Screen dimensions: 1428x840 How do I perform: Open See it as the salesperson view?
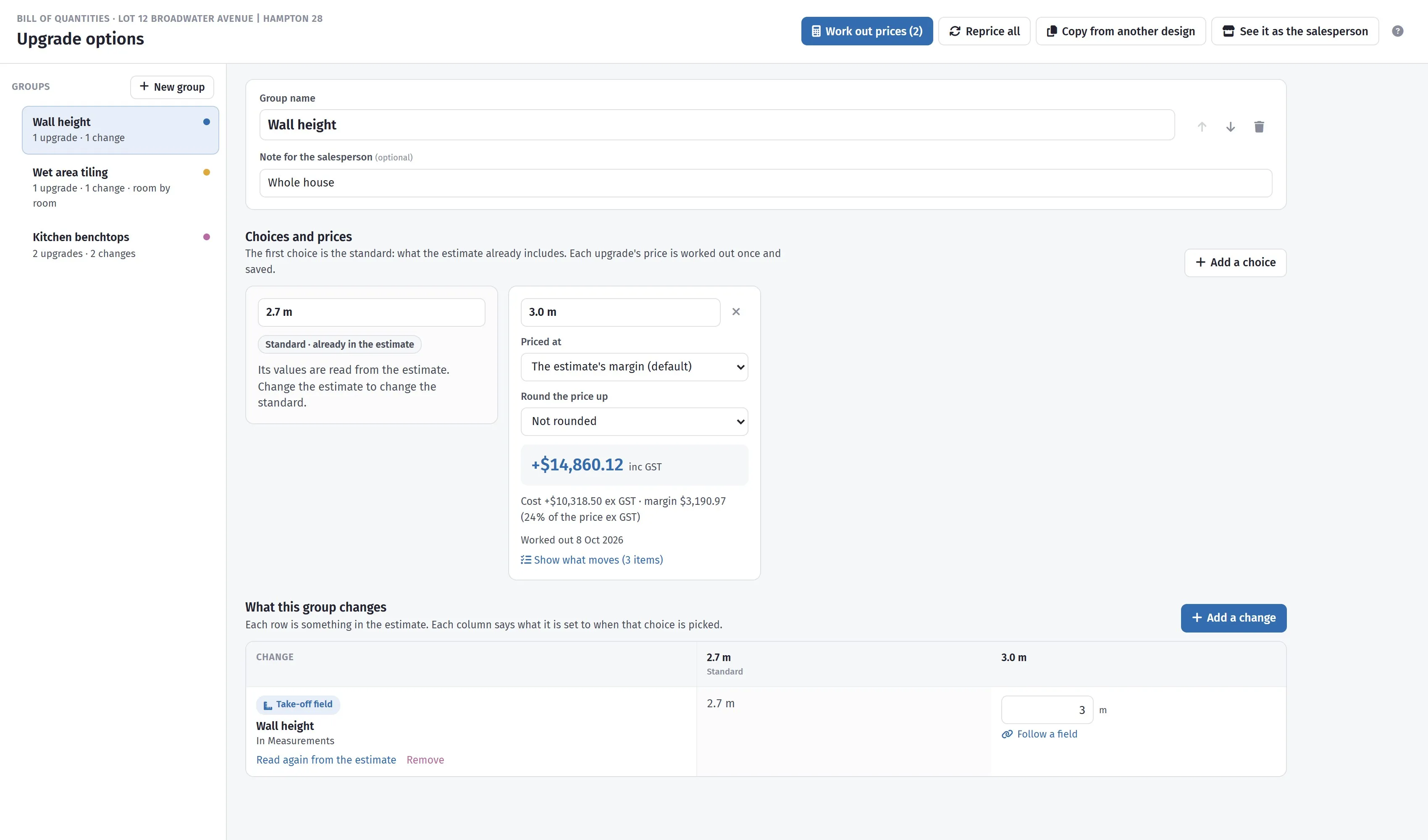[x=1295, y=31]
